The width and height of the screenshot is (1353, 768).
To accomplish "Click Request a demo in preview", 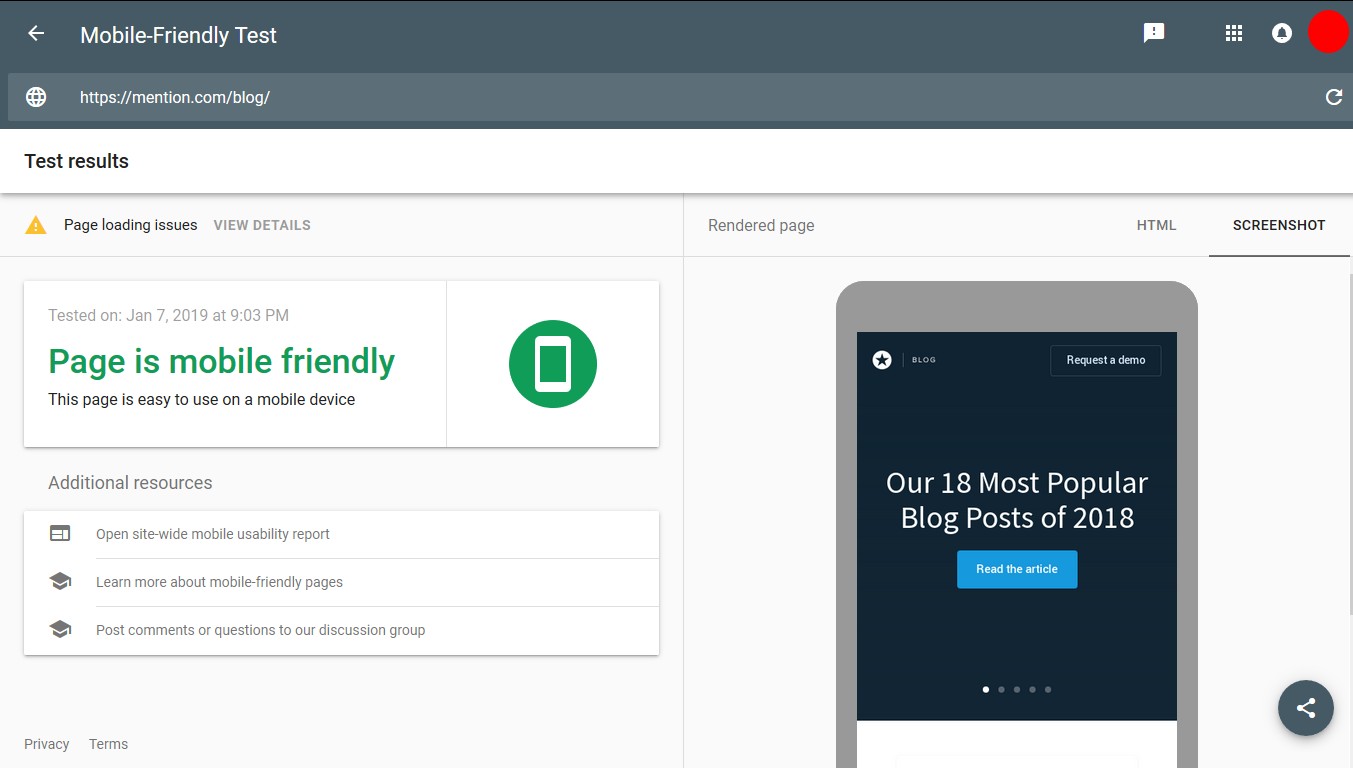I will click(1105, 360).
